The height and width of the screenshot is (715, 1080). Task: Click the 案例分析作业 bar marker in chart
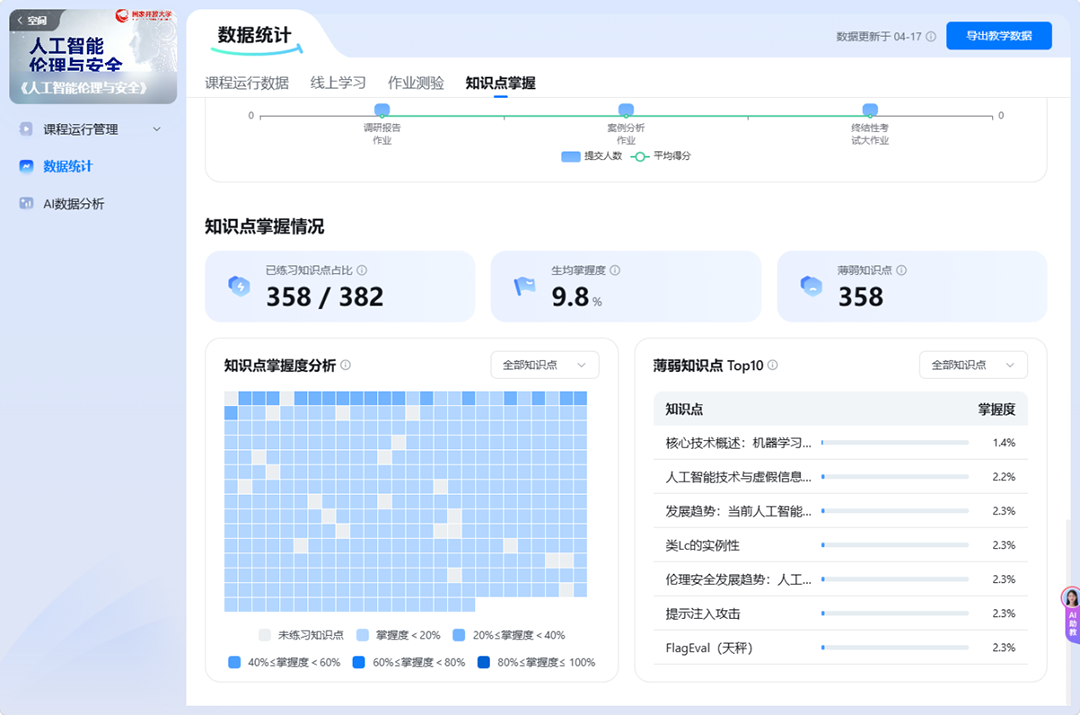pyautogui.click(x=625, y=110)
